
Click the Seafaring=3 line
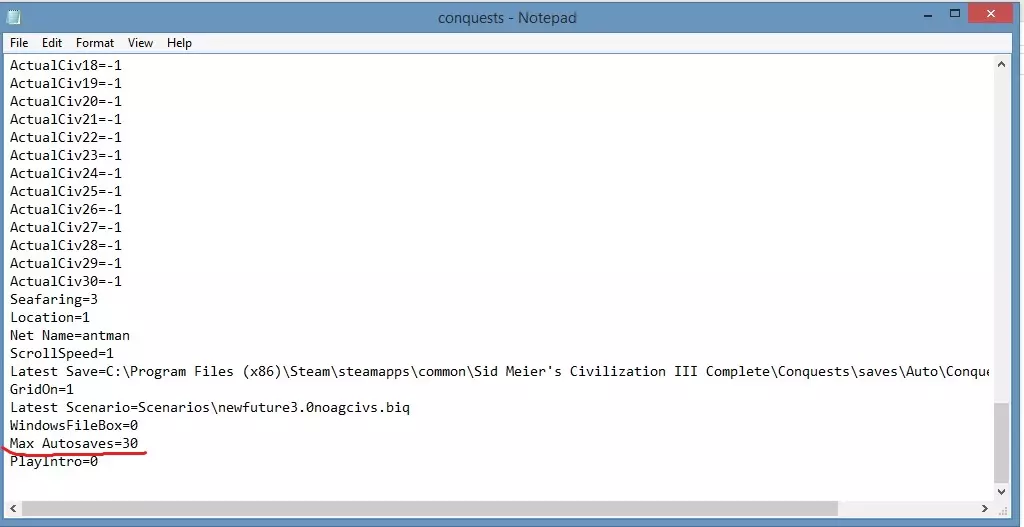[x=54, y=300]
